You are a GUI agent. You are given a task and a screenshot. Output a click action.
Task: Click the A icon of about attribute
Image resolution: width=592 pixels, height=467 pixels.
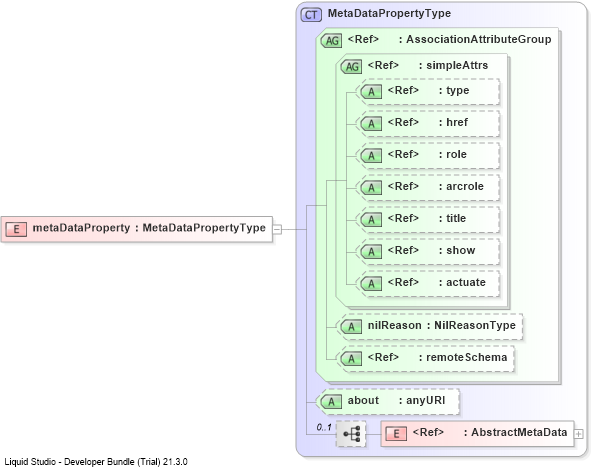(x=331, y=402)
